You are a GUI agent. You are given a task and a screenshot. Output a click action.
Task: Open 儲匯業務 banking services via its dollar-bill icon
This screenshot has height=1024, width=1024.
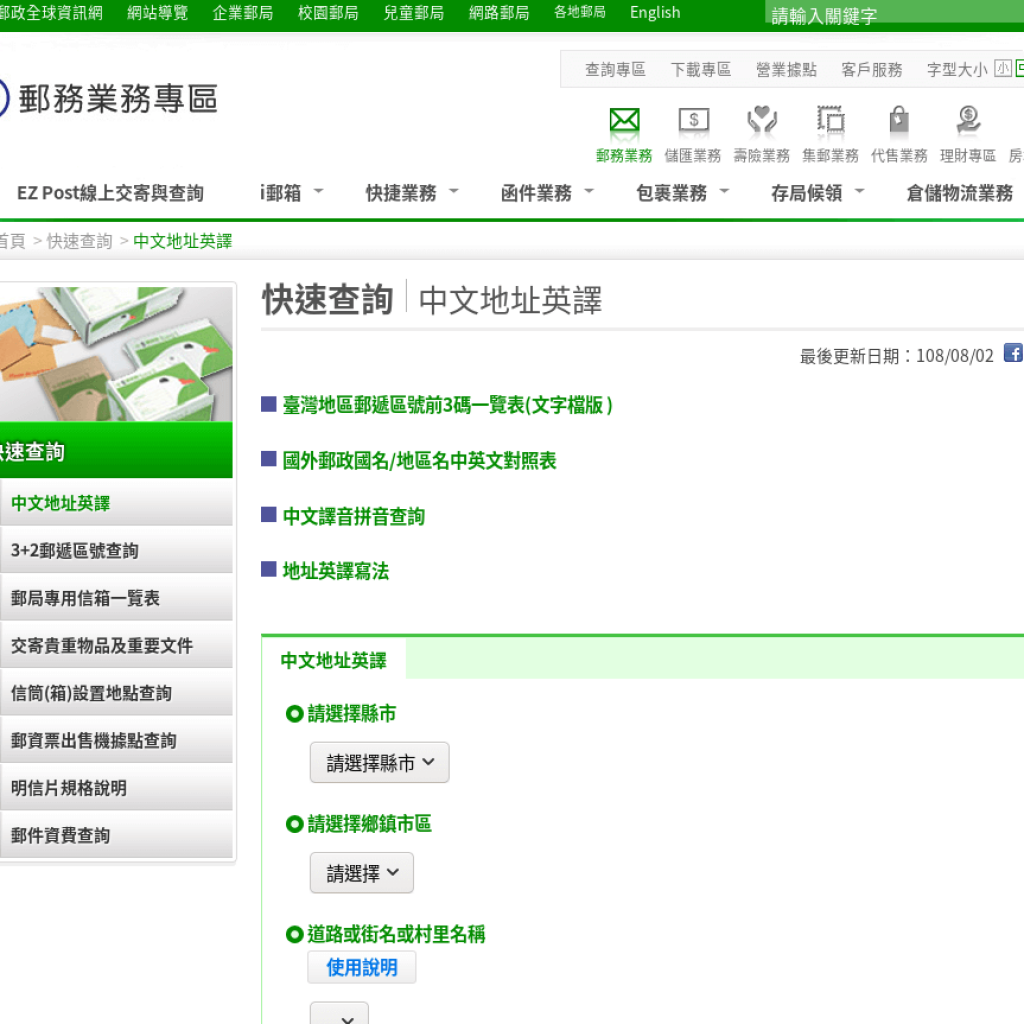click(x=692, y=122)
